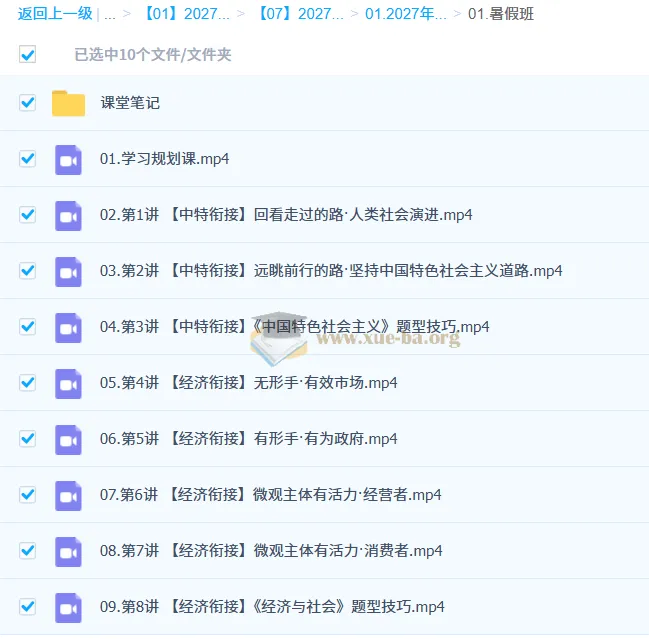Click the 课堂笔记 folder icon
649x639 pixels.
click(x=68, y=103)
